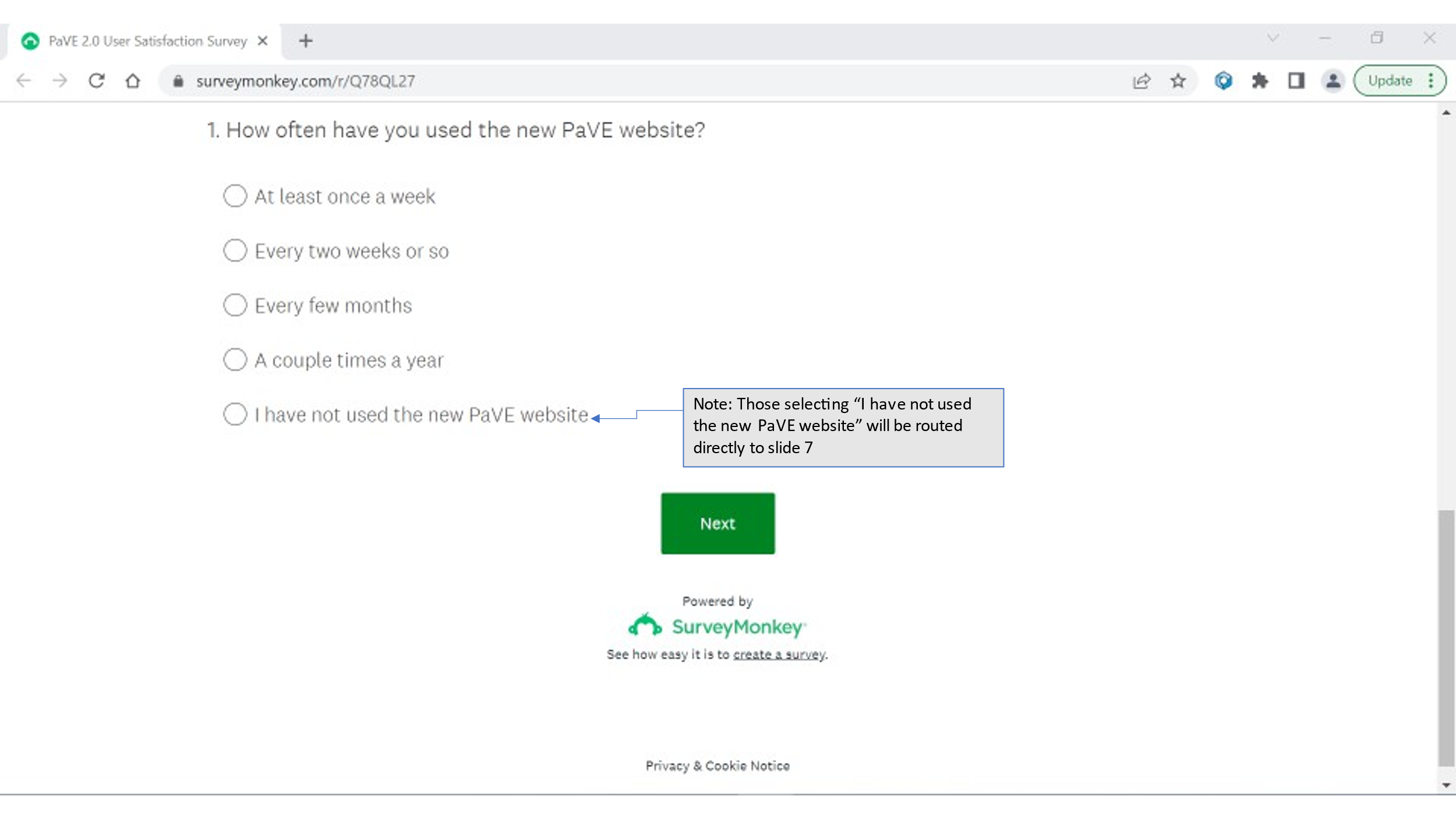Viewport: 1456px width, 819px height.
Task: Open the extensions puzzle icon
Action: (x=1260, y=80)
